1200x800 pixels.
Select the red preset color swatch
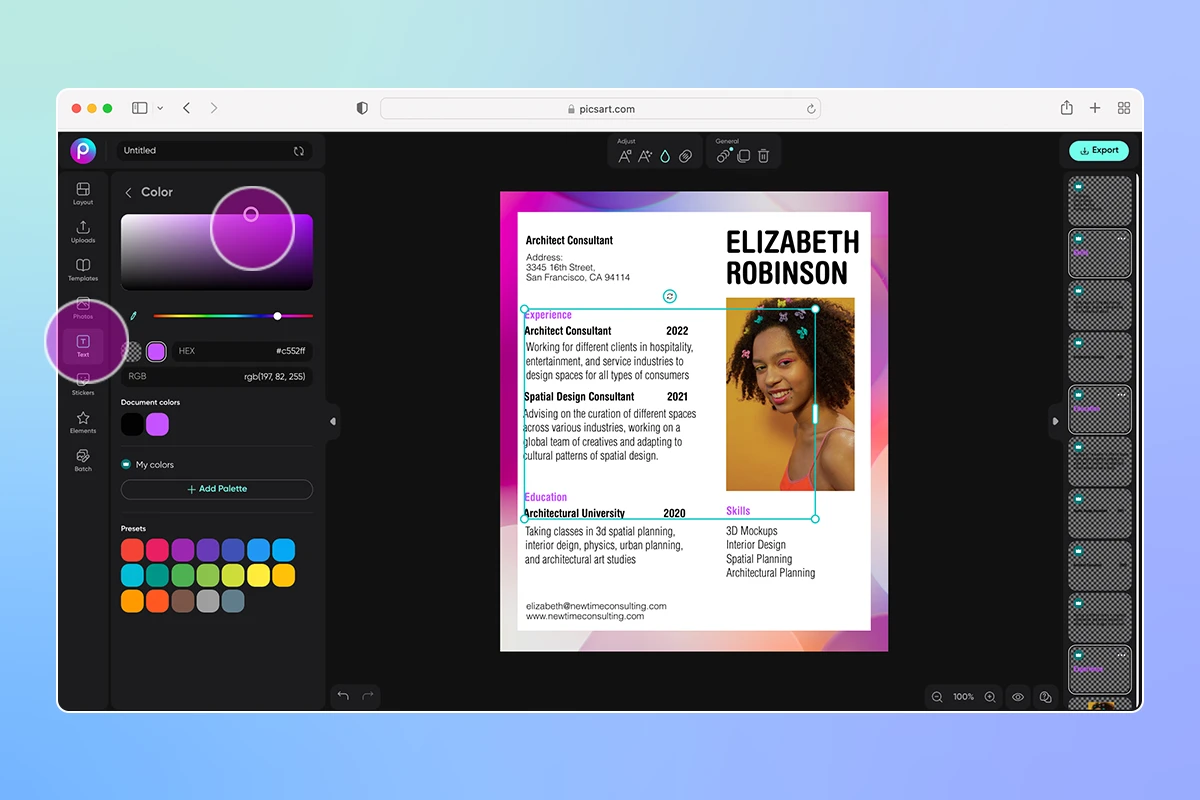130,549
